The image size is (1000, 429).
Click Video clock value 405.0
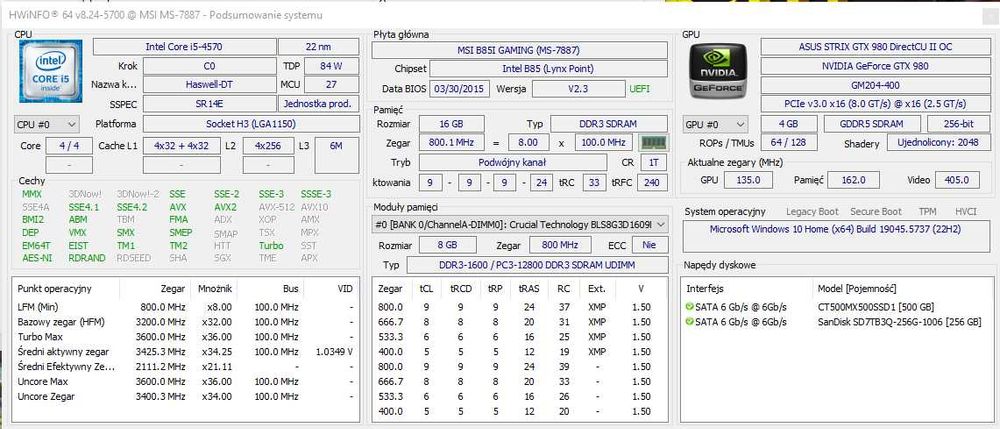point(957,180)
